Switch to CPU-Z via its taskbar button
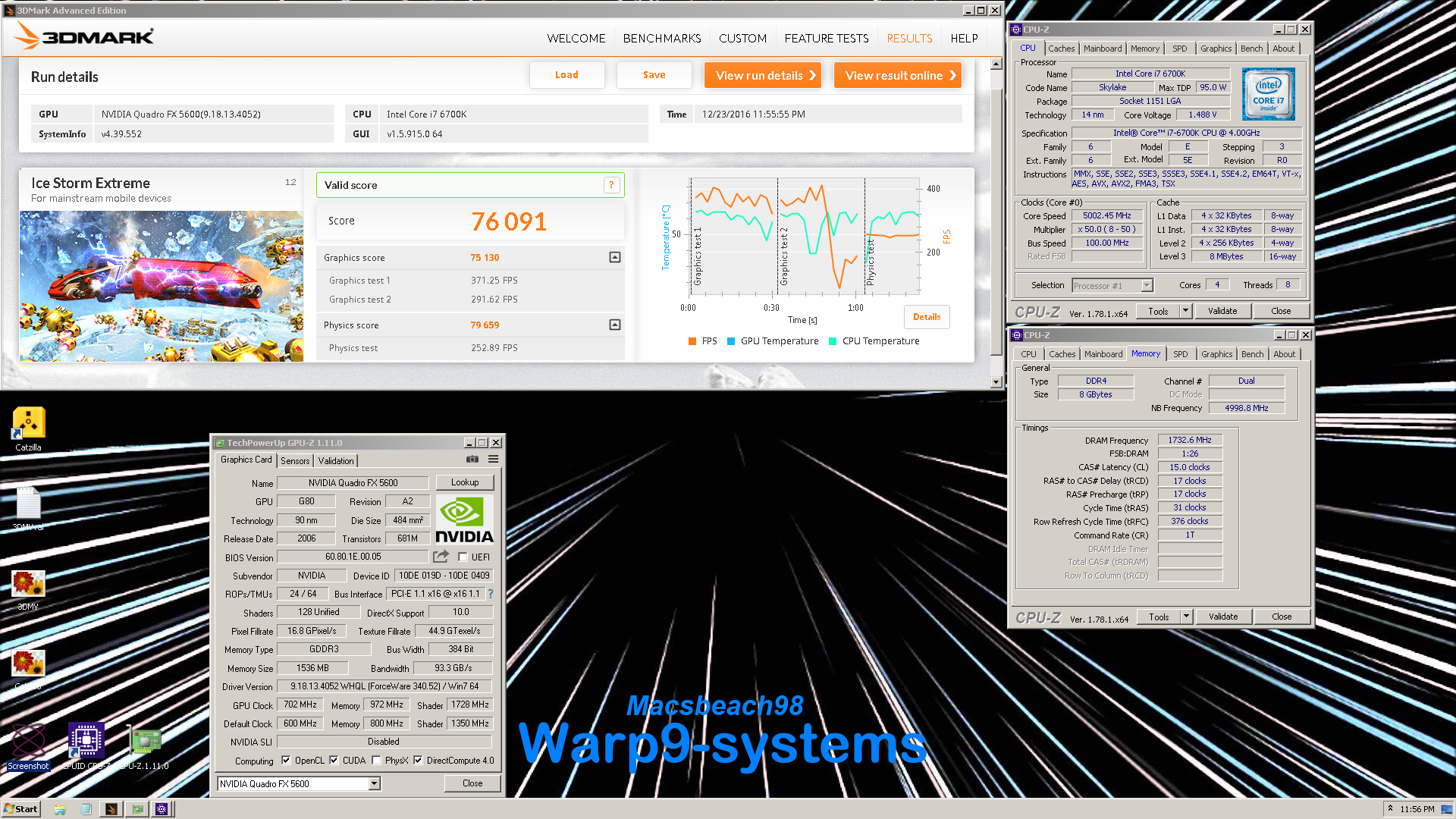This screenshot has height=819, width=1456. pyautogui.click(x=162, y=809)
